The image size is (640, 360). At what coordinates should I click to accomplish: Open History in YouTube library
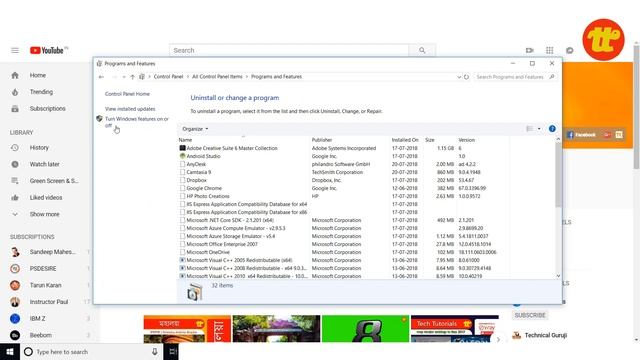point(39,147)
